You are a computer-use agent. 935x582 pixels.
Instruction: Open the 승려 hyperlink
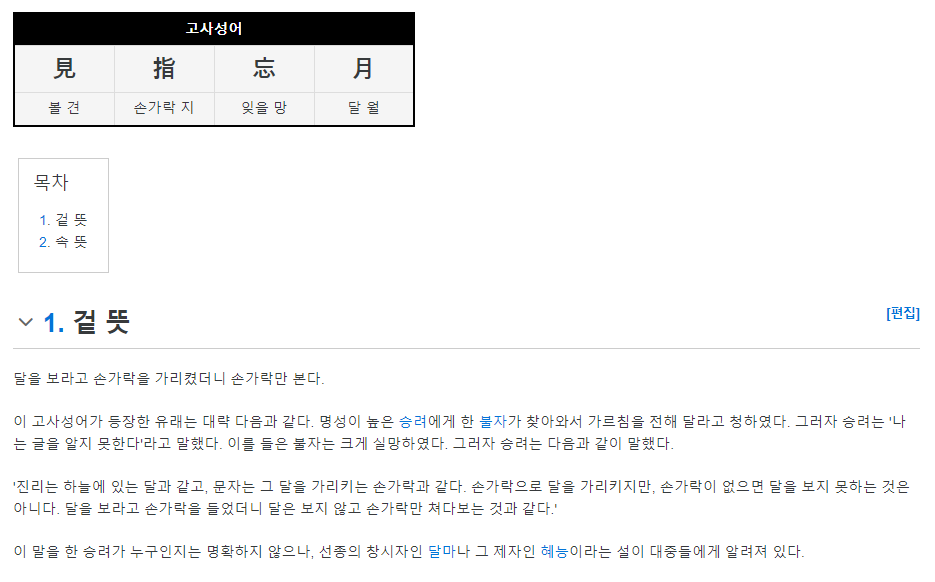pyautogui.click(x=413, y=422)
